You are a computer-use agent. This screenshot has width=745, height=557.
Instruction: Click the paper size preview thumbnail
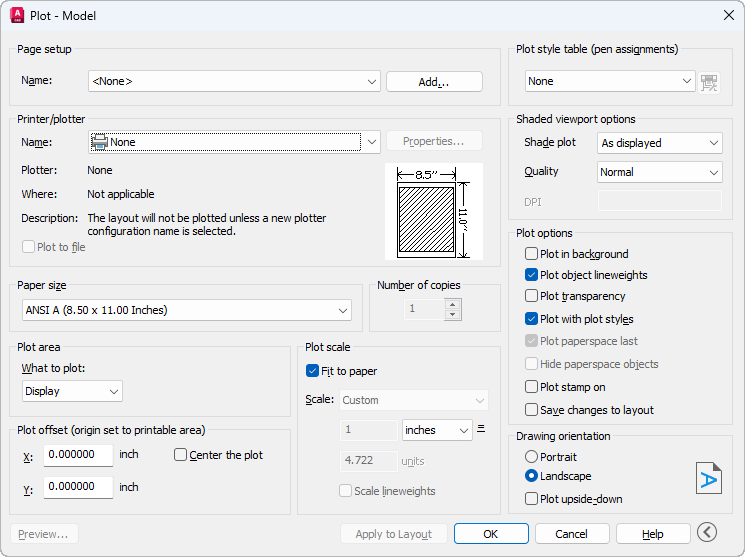pos(433,211)
